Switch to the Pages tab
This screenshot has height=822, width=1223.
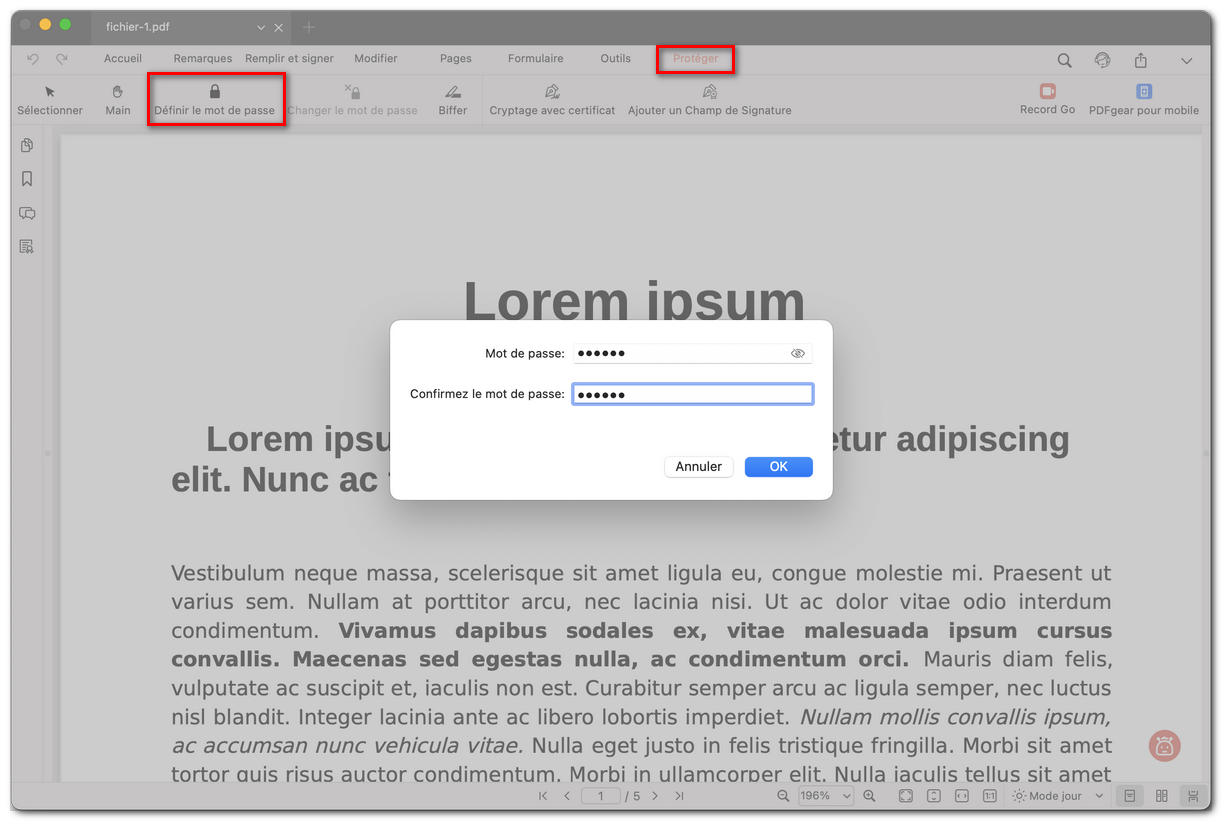click(455, 58)
